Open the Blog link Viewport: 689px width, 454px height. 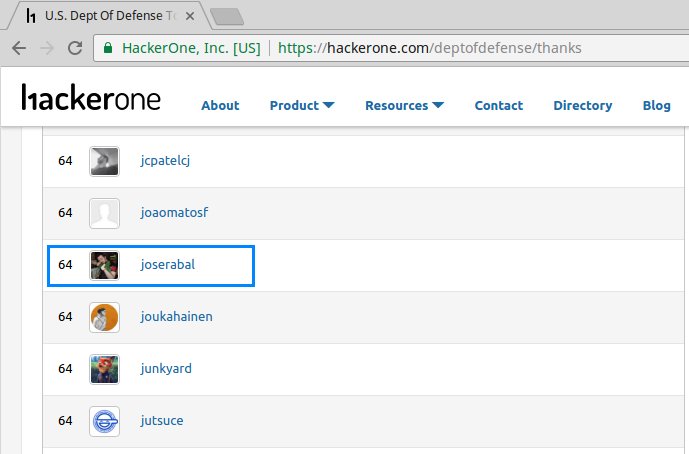pos(656,105)
